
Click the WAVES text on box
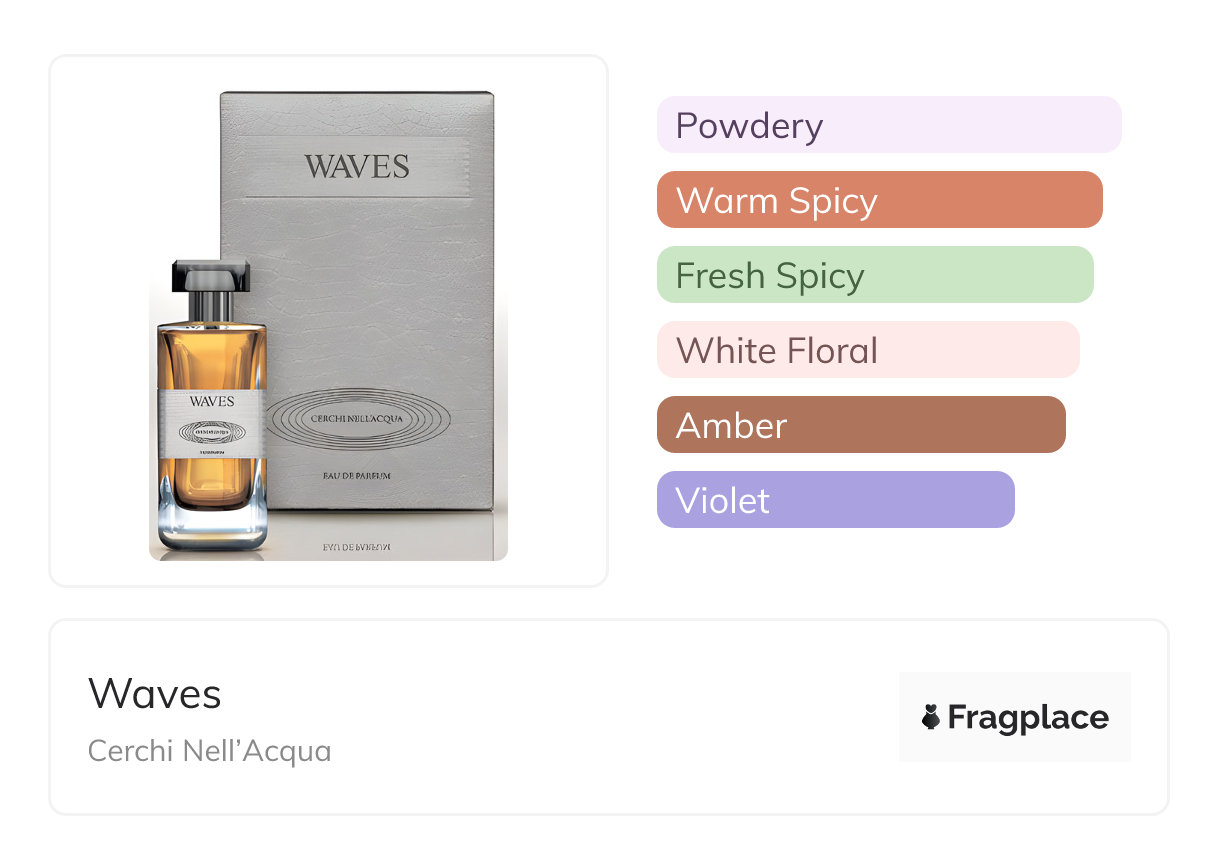pos(357,166)
